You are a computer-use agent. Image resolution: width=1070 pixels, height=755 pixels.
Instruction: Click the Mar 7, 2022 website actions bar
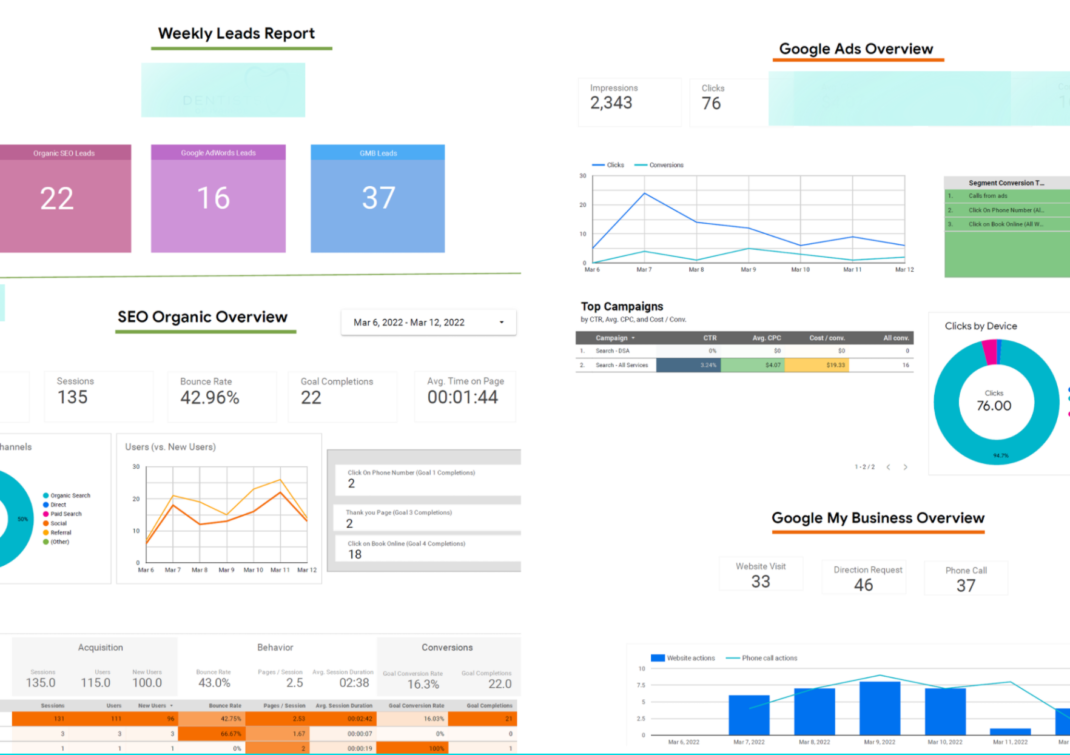(749, 715)
